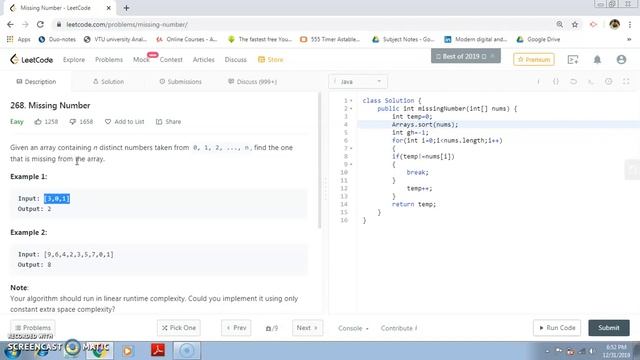640x360 pixels.
Task: Click the Arrays.sort(nums) code line
Action: pyautogui.click(x=425, y=124)
